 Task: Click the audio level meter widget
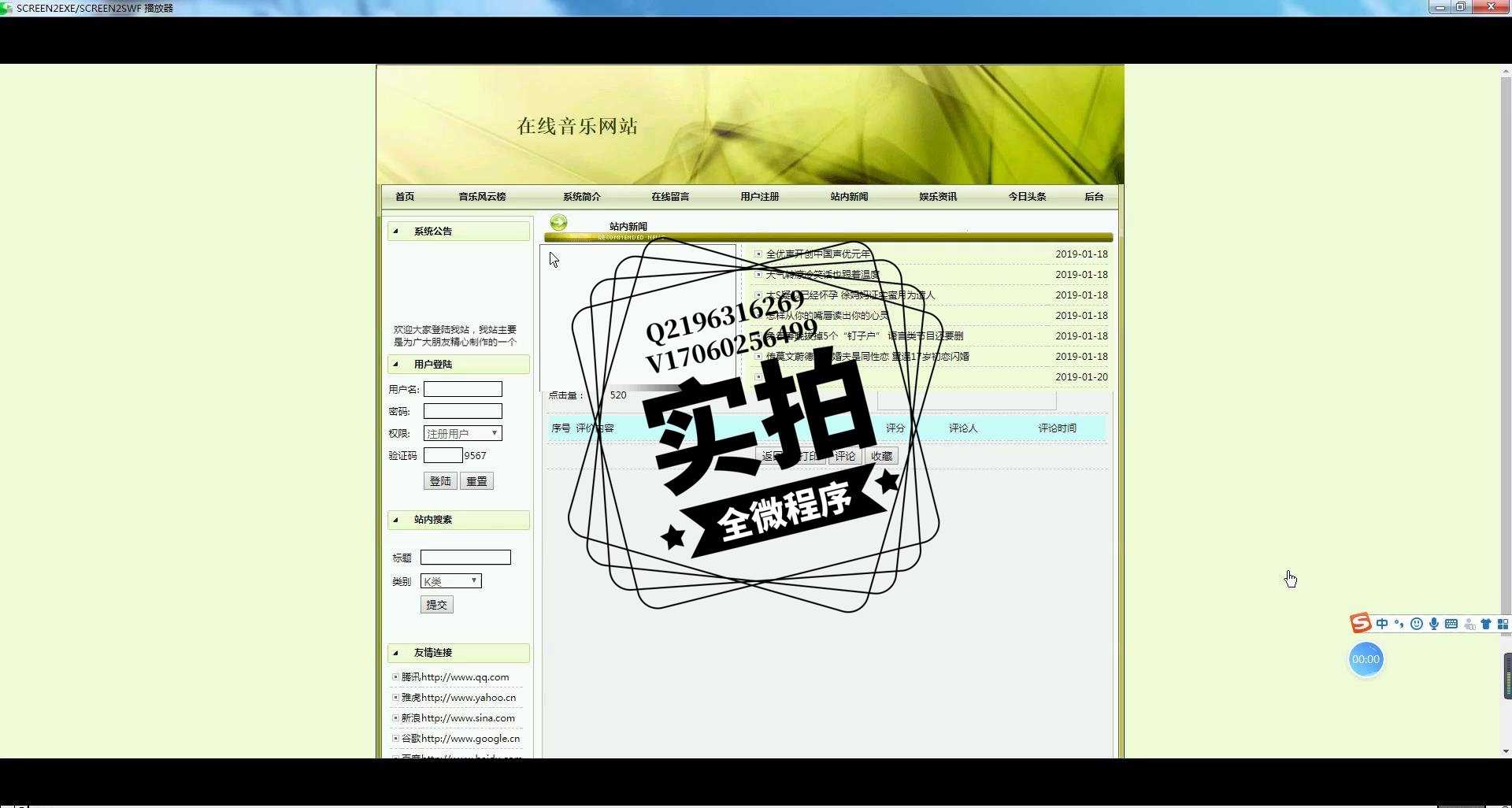click(x=1507, y=676)
